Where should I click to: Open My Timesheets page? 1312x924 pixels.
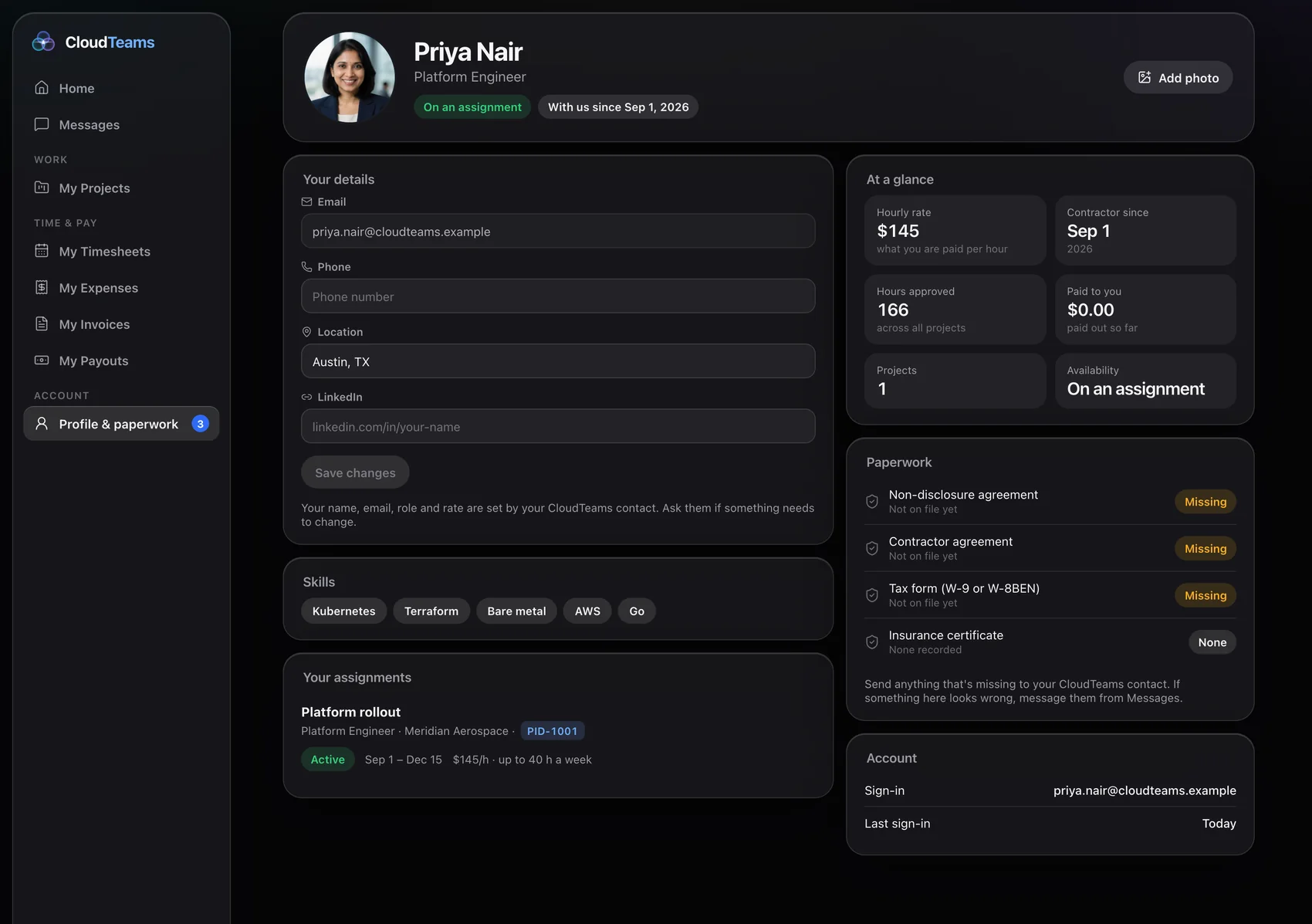point(121,251)
